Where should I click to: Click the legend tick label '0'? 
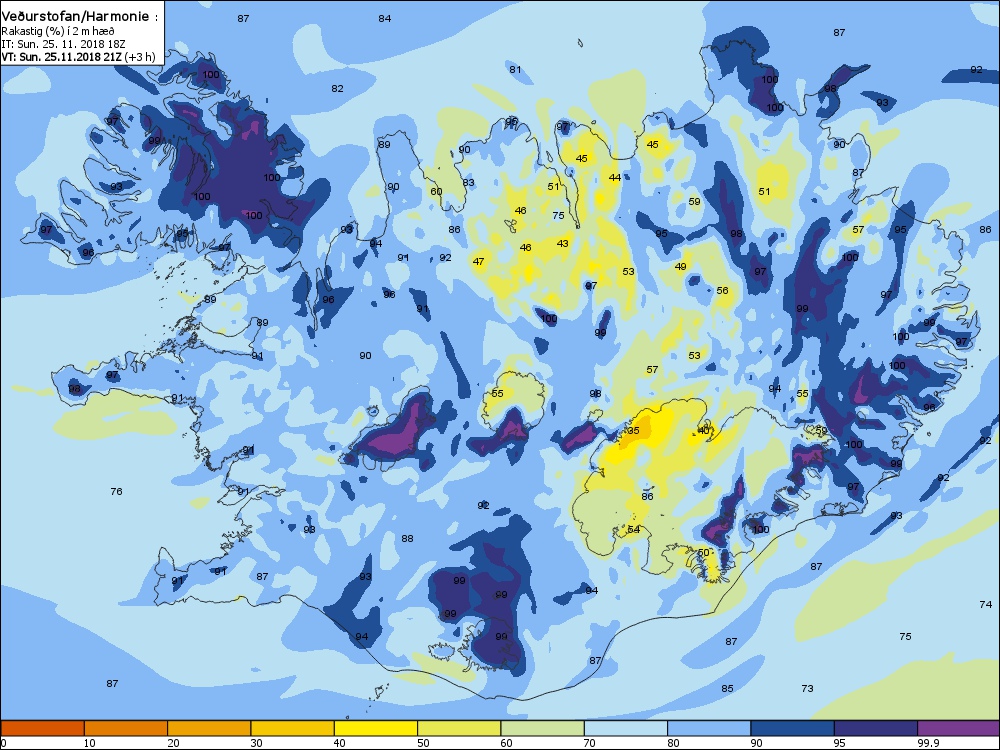coord(3,743)
